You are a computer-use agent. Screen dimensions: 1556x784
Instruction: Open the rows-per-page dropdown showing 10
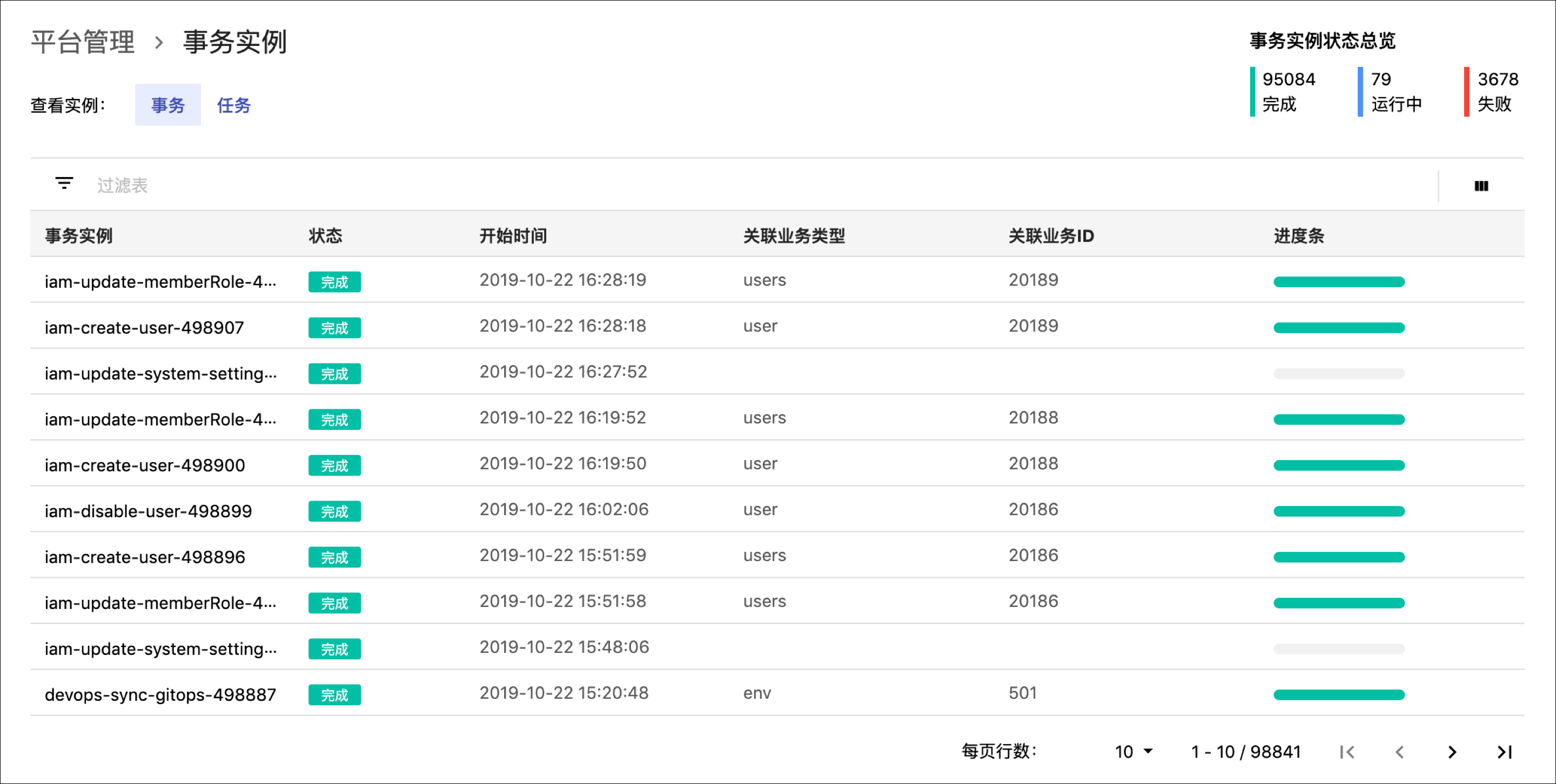click(x=1134, y=752)
